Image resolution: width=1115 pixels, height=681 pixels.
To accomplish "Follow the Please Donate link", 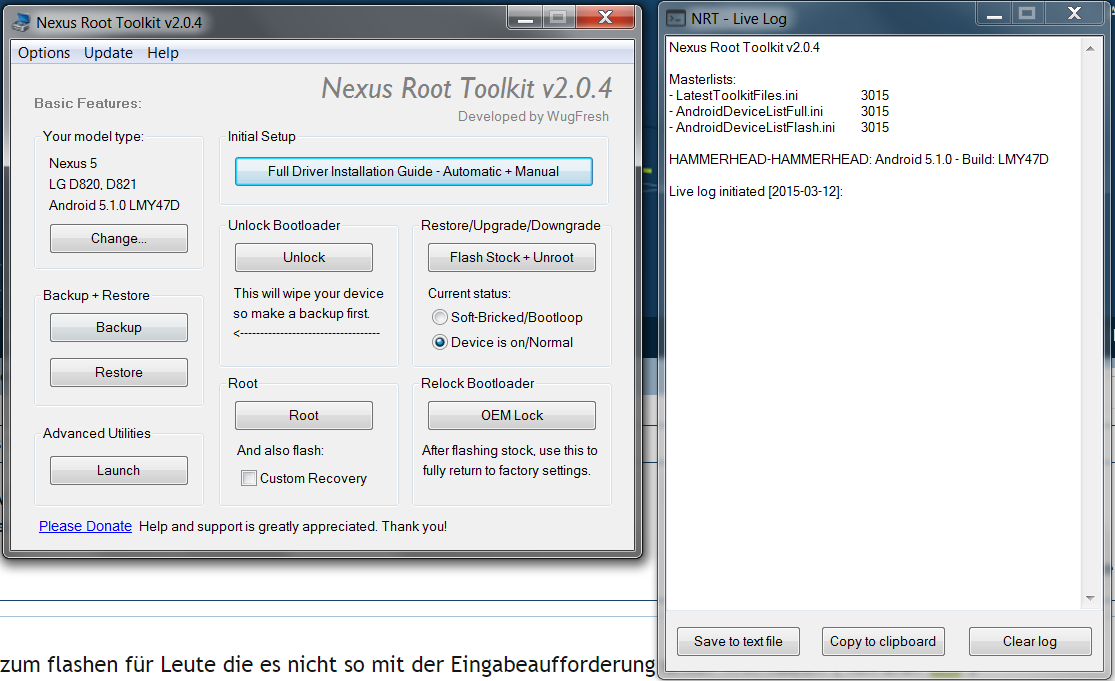I will [85, 526].
